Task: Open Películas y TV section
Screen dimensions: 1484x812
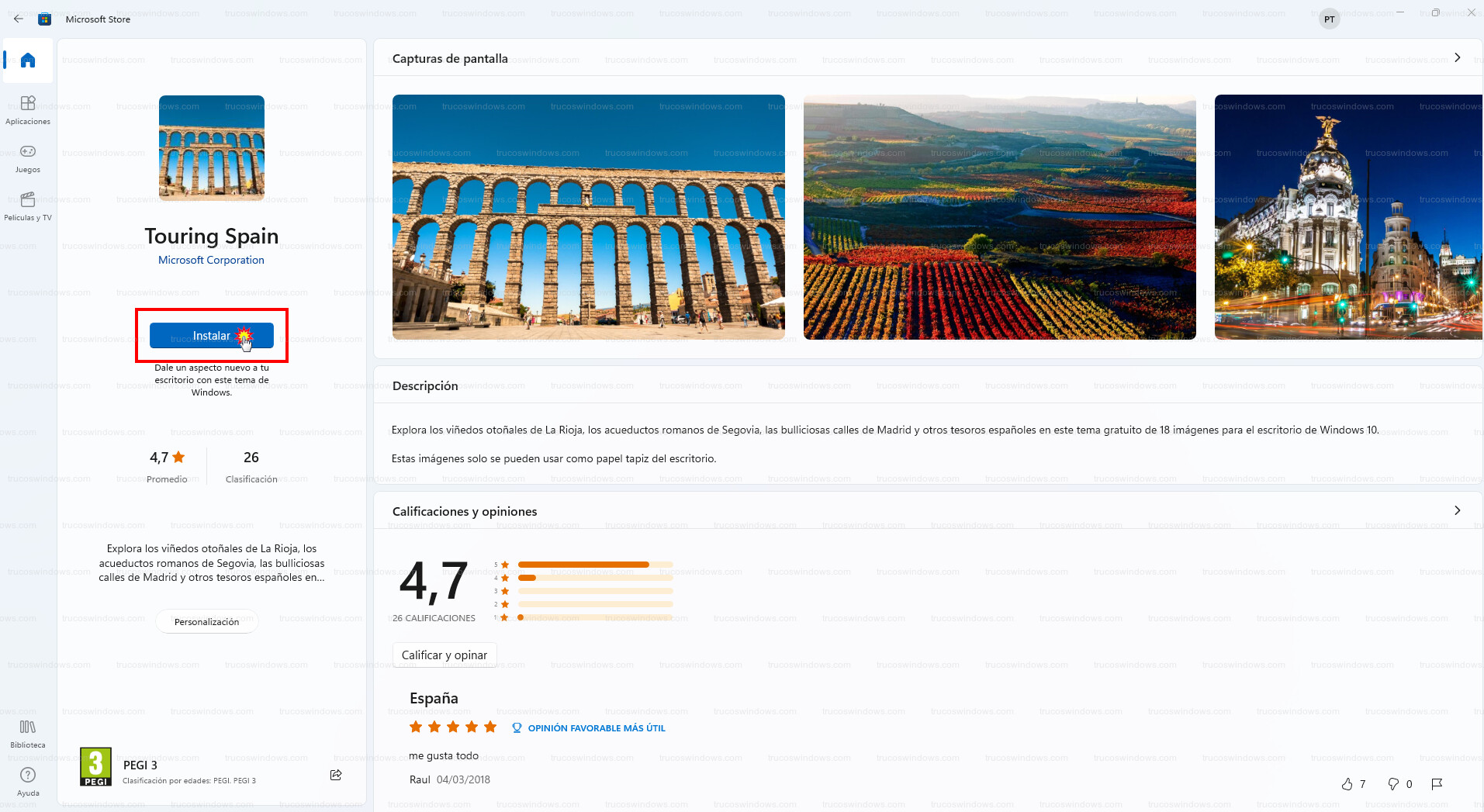Action: [28, 206]
